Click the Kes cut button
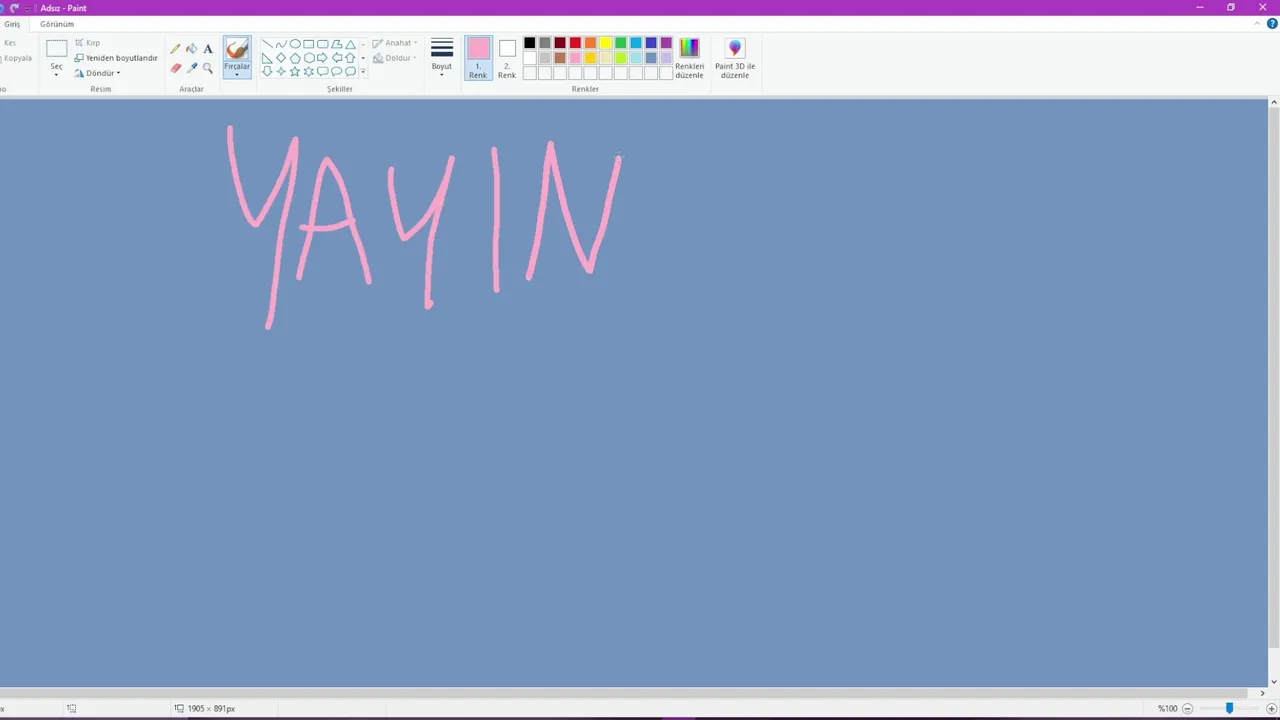The height and width of the screenshot is (720, 1280). click(x=10, y=43)
